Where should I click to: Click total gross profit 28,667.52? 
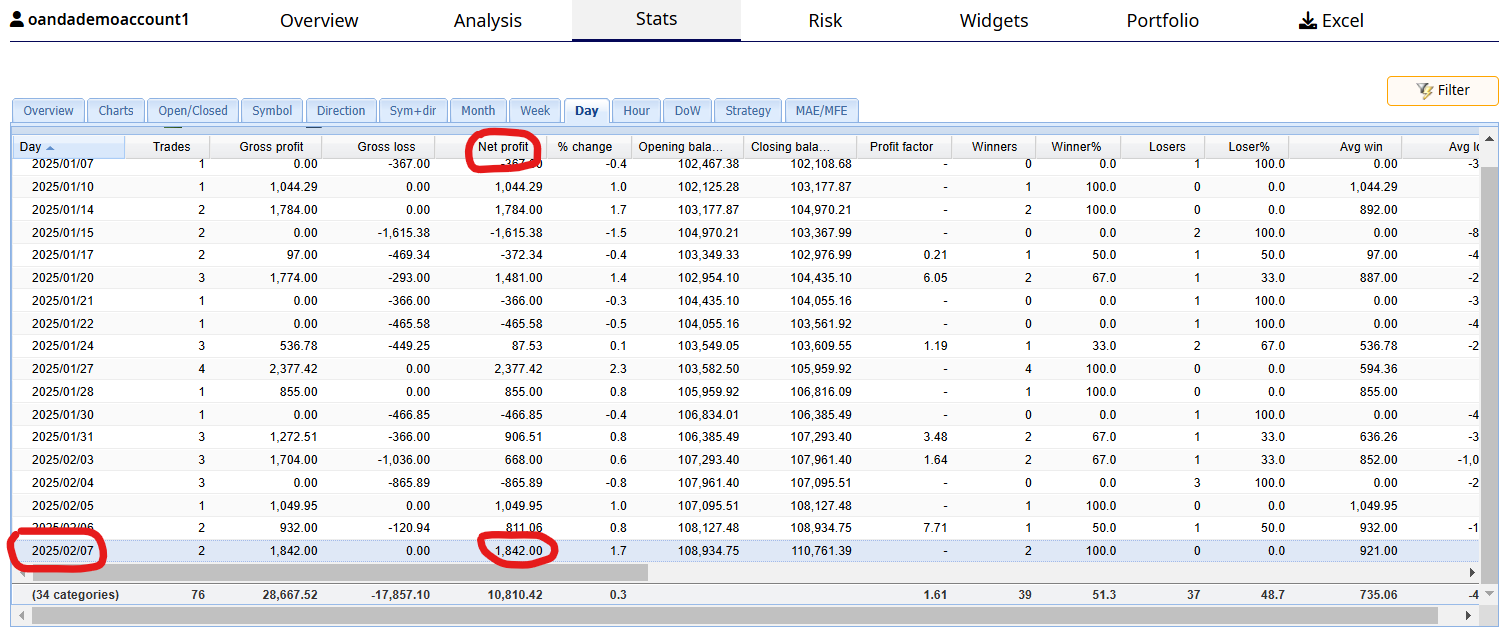click(x=289, y=595)
